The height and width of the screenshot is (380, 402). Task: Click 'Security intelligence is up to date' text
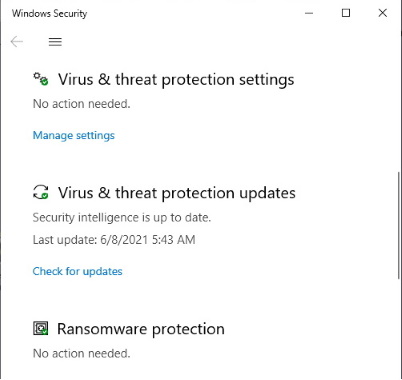point(122,218)
